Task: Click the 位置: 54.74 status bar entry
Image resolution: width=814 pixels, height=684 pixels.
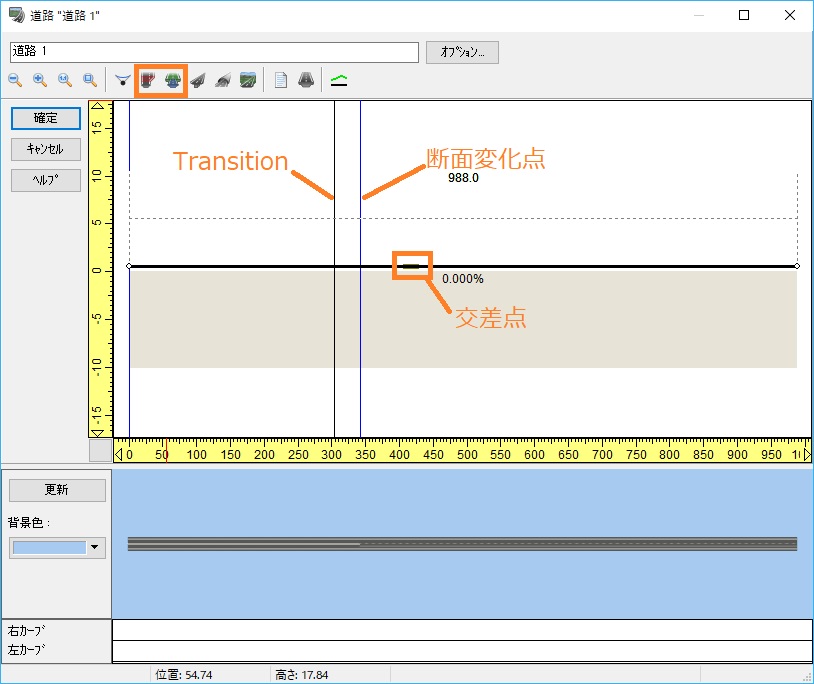Action: [x=183, y=675]
